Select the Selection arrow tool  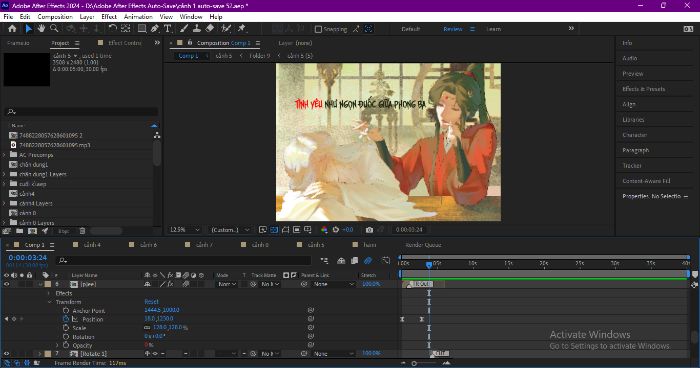[29, 29]
